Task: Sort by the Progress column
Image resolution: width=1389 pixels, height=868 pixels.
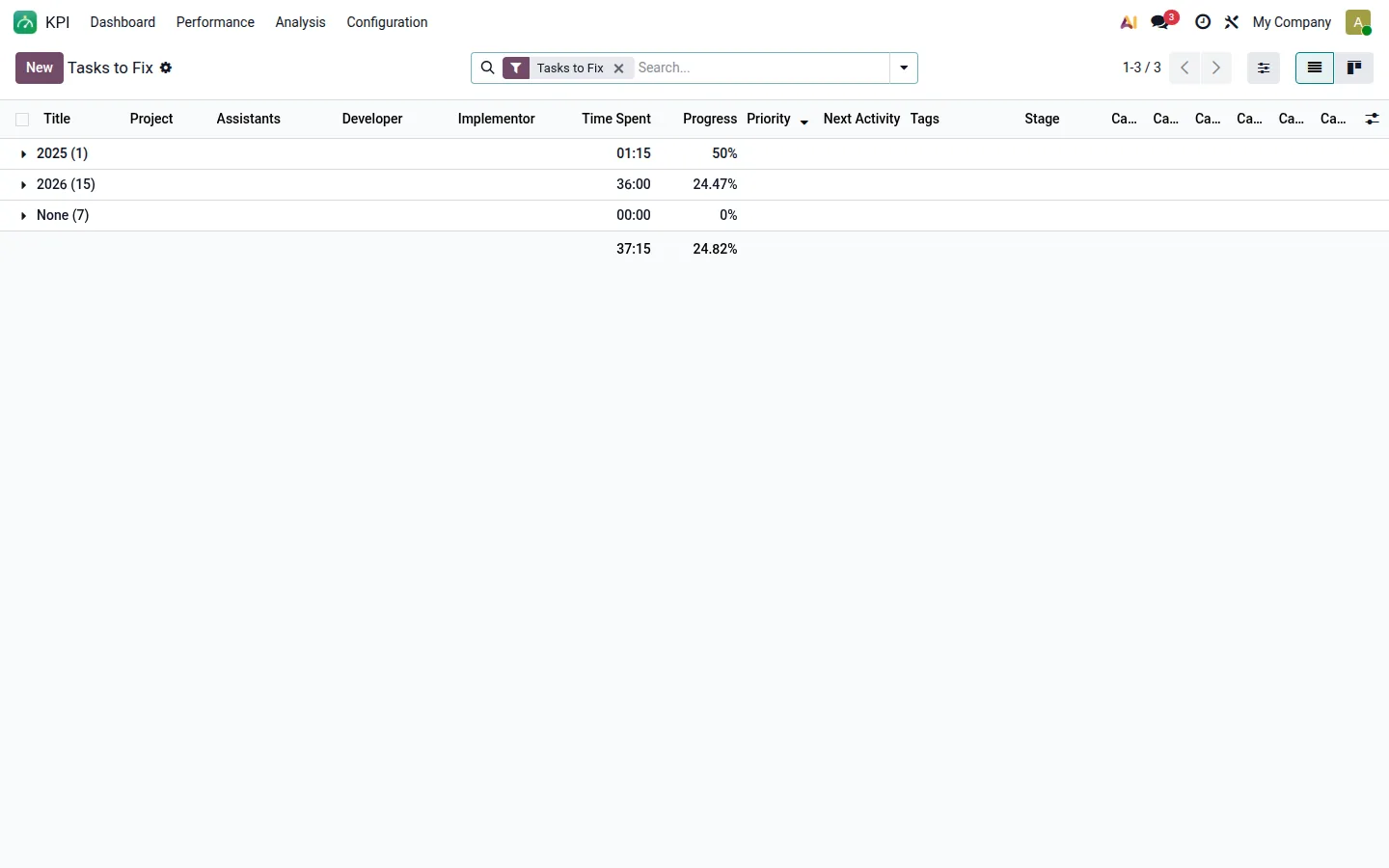Action: (710, 119)
